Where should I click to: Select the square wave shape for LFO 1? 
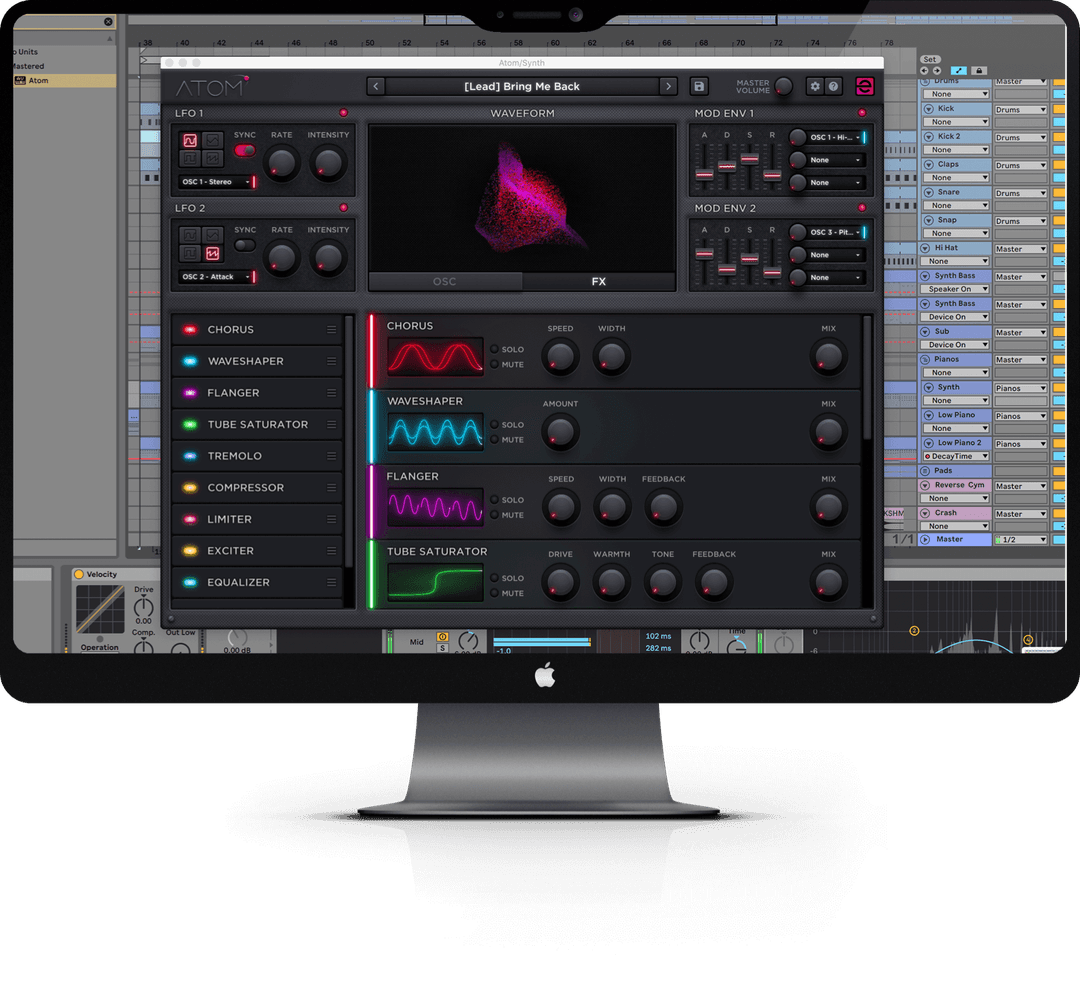[x=191, y=156]
